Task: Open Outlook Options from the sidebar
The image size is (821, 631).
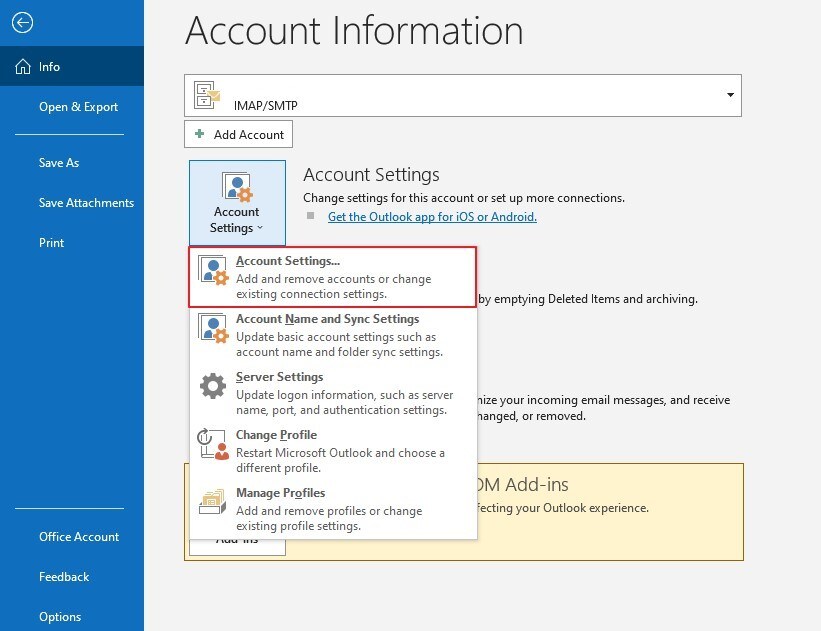Action: point(60,617)
